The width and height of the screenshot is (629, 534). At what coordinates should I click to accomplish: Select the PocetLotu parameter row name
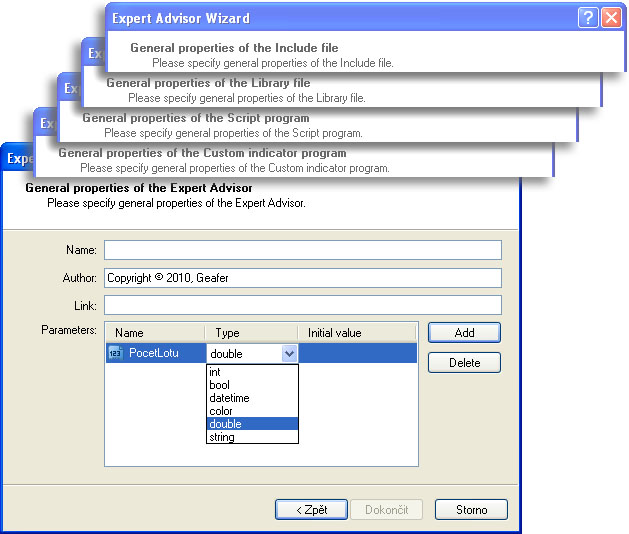pyautogui.click(x=154, y=353)
